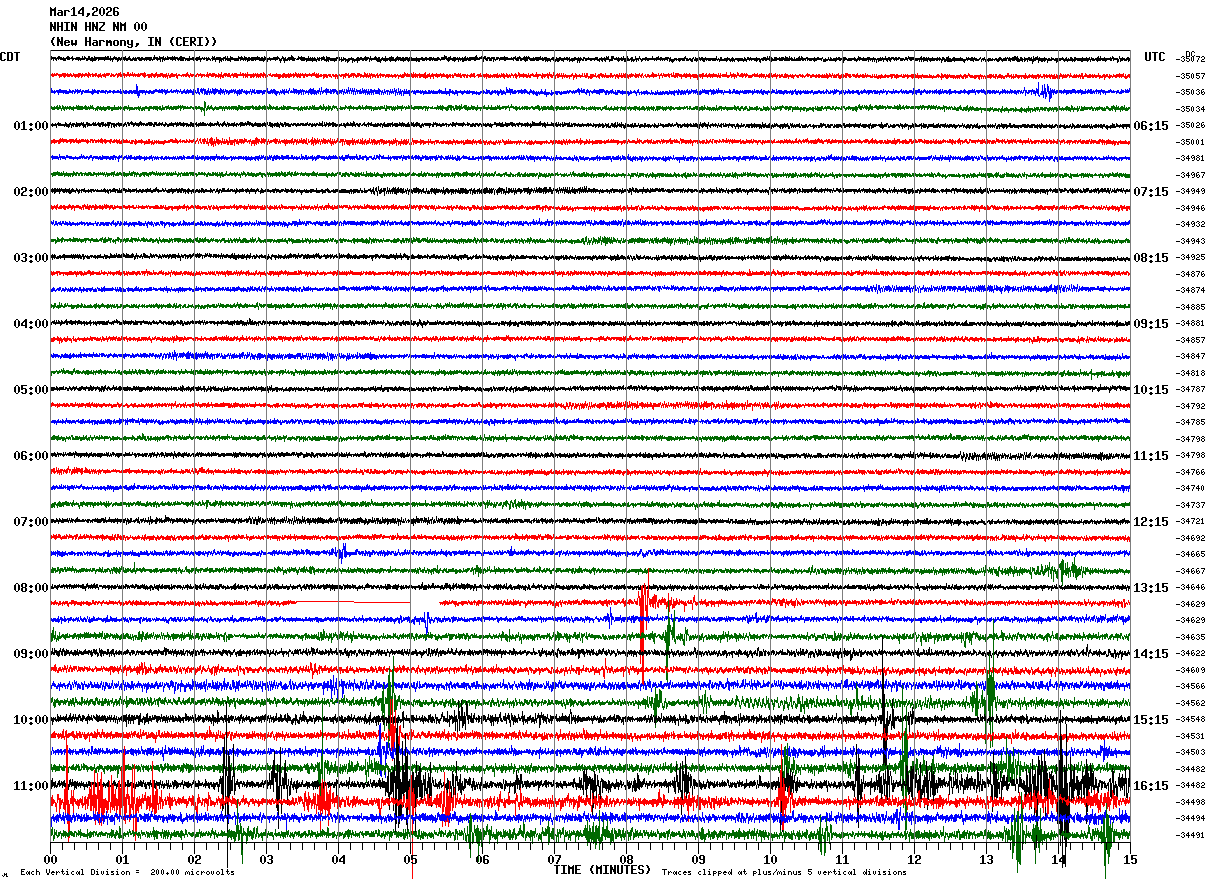1210x886 pixels.
Task: Click the '12' minute tick label
Action: 915,859
